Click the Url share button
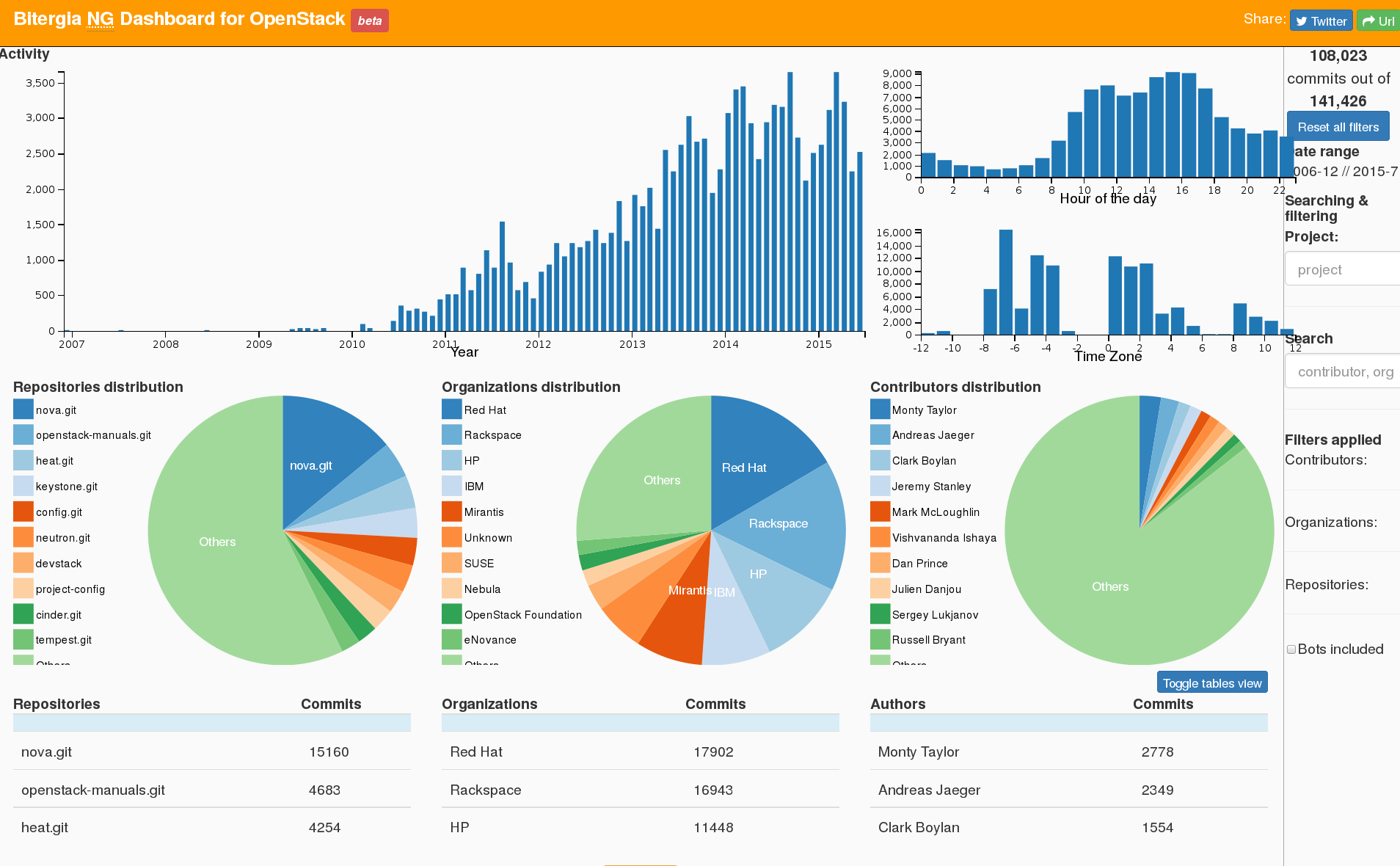The image size is (1400, 866). 1378,21
